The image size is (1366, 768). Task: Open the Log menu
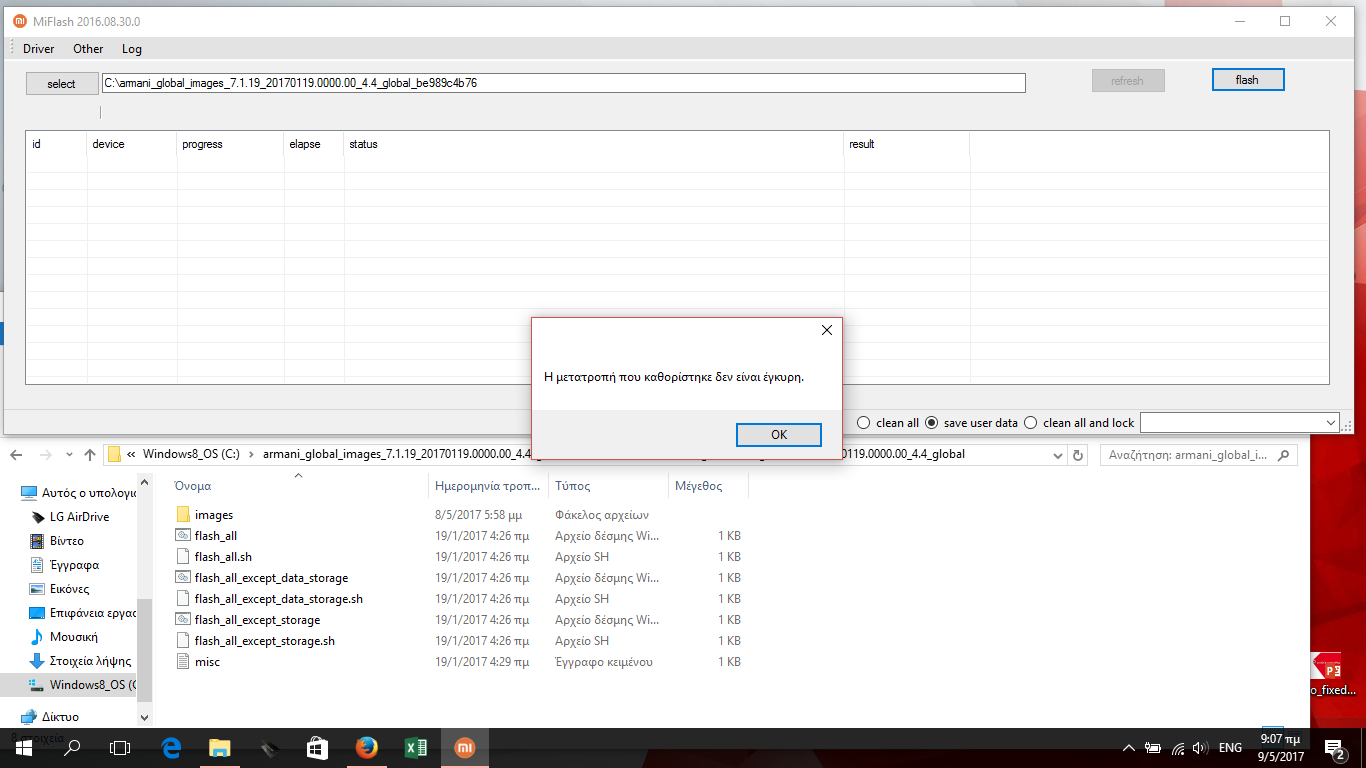132,49
